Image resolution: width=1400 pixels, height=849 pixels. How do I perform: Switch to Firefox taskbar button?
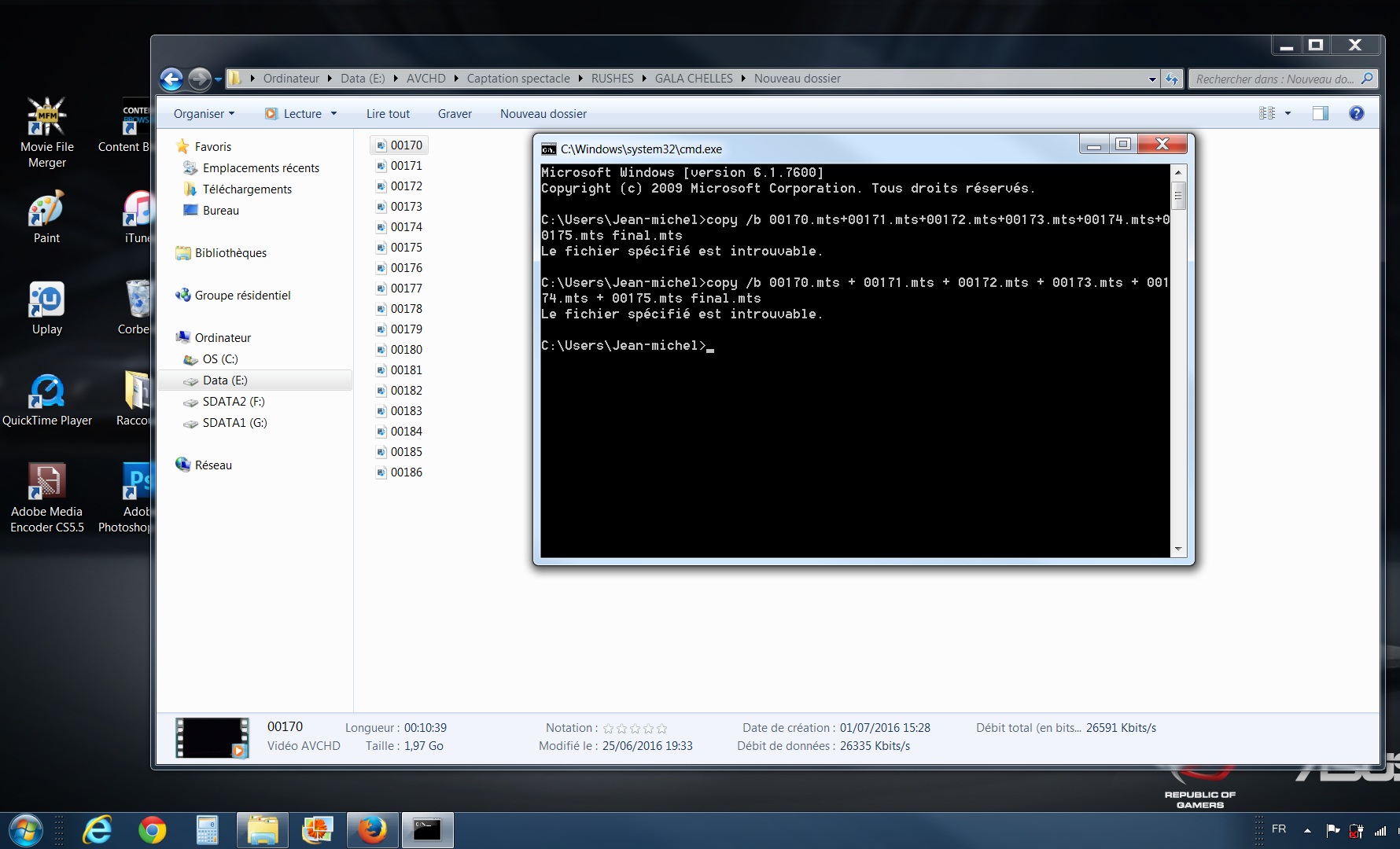click(372, 830)
